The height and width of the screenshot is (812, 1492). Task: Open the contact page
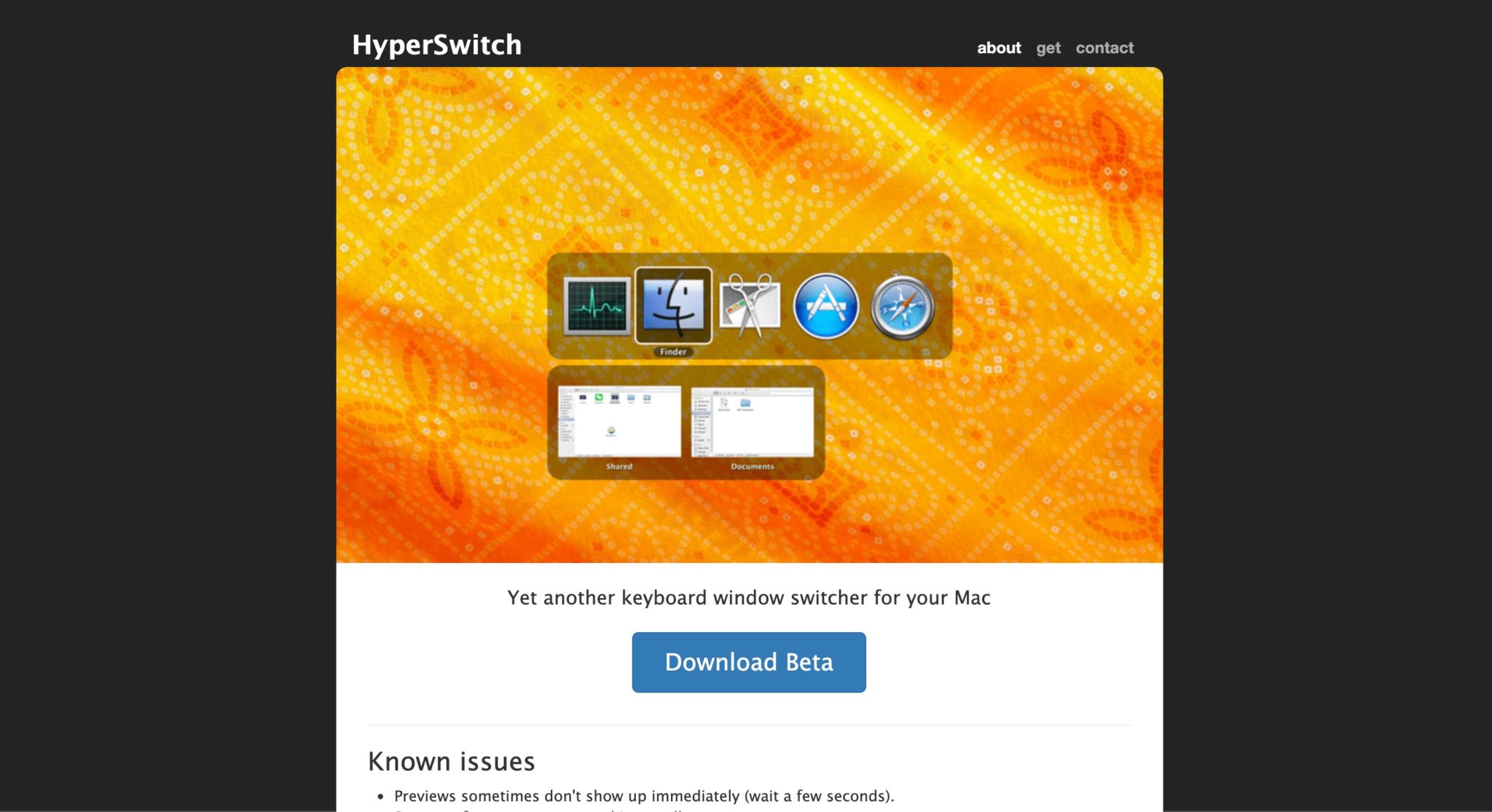pos(1104,48)
